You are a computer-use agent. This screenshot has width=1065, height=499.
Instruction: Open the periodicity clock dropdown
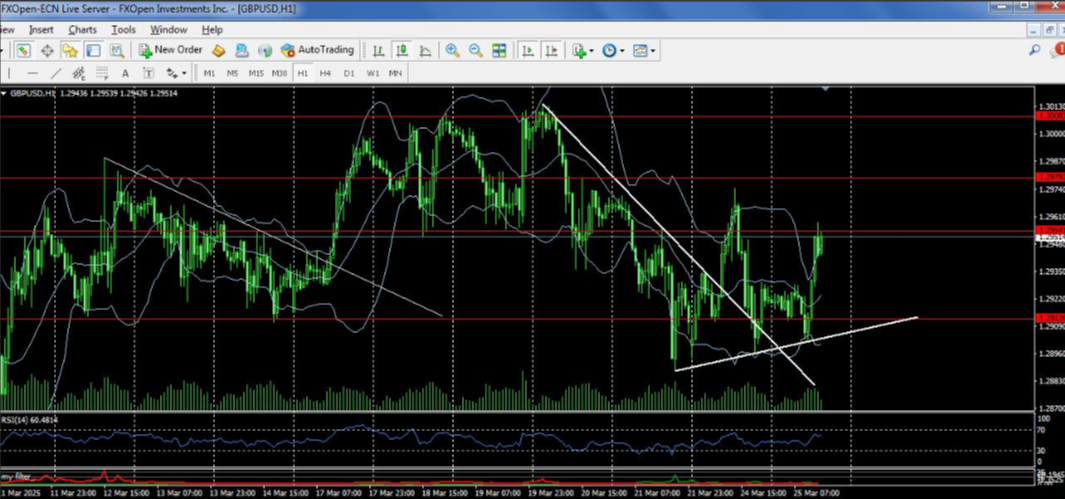tap(613, 50)
